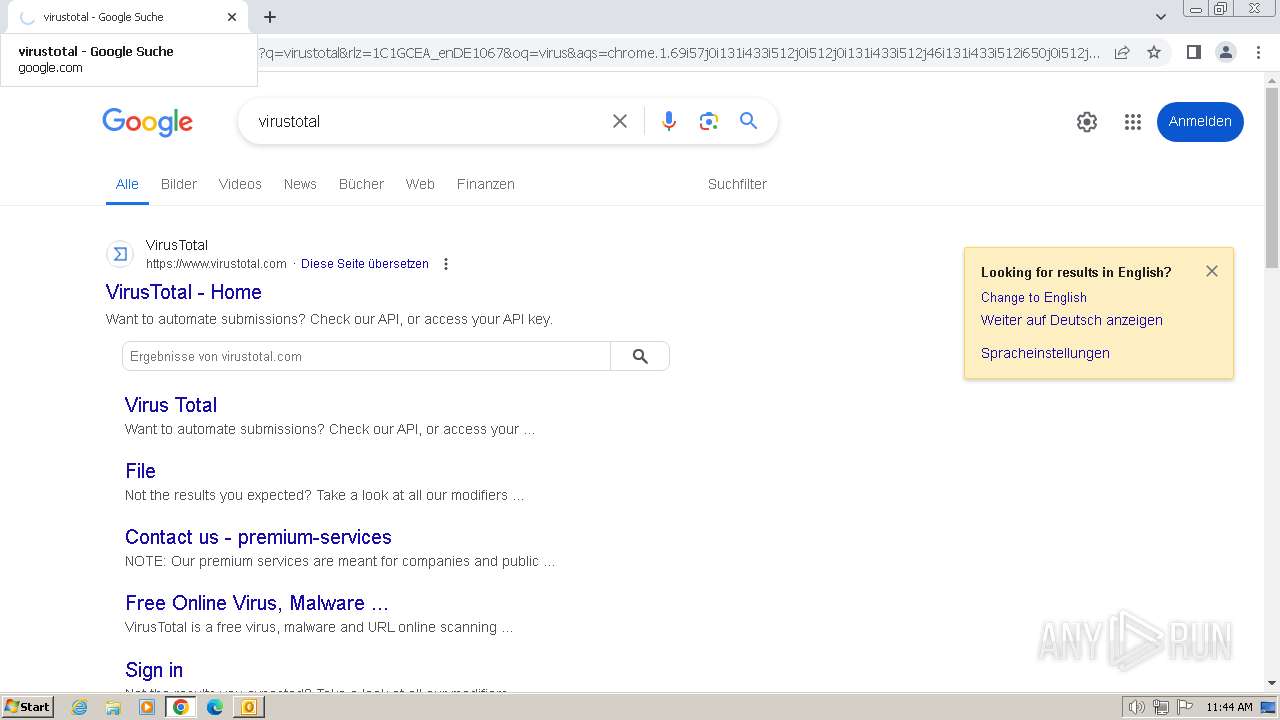Focus the main Google search field

pos(427,121)
